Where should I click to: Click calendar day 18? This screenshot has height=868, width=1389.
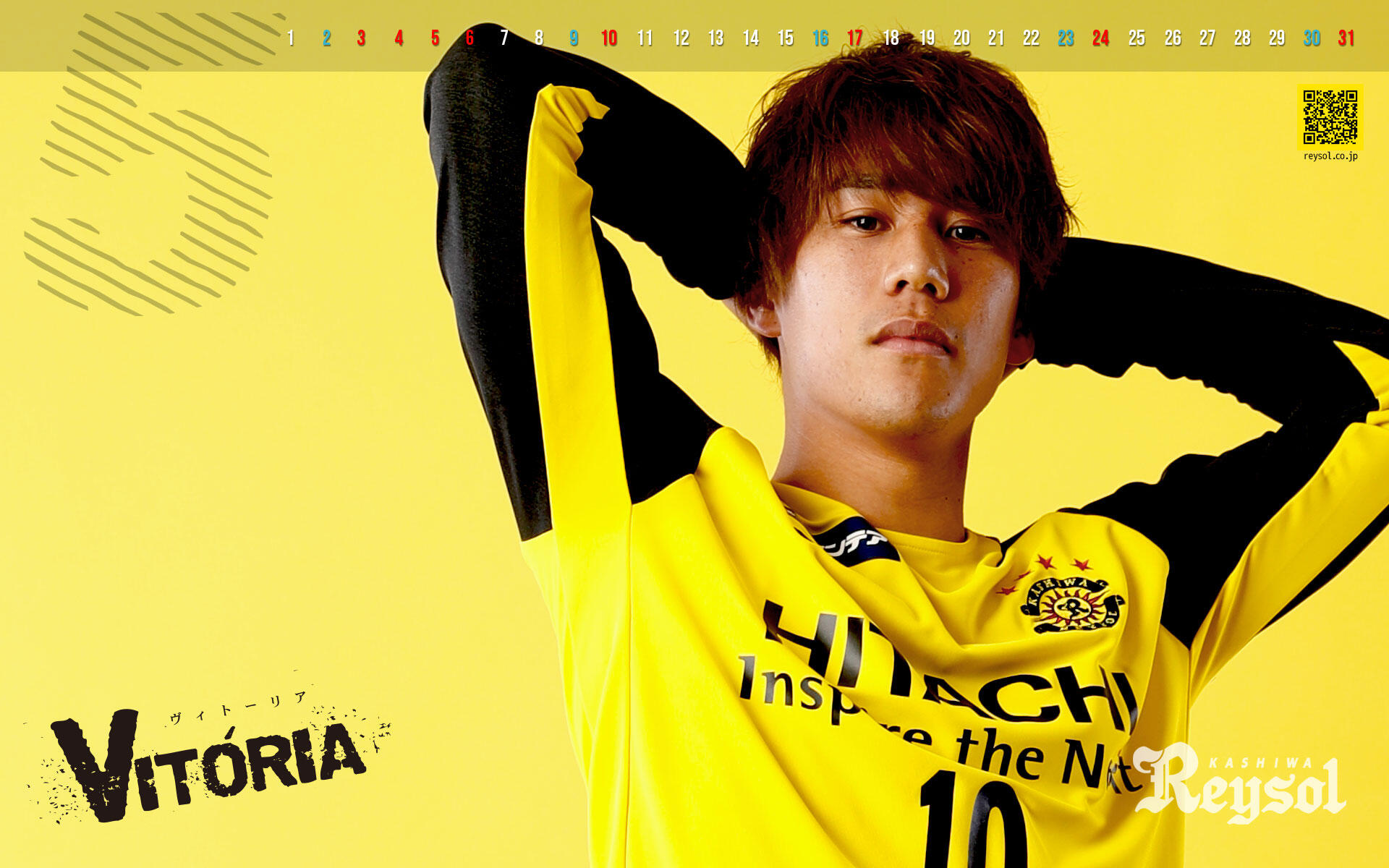tap(891, 38)
